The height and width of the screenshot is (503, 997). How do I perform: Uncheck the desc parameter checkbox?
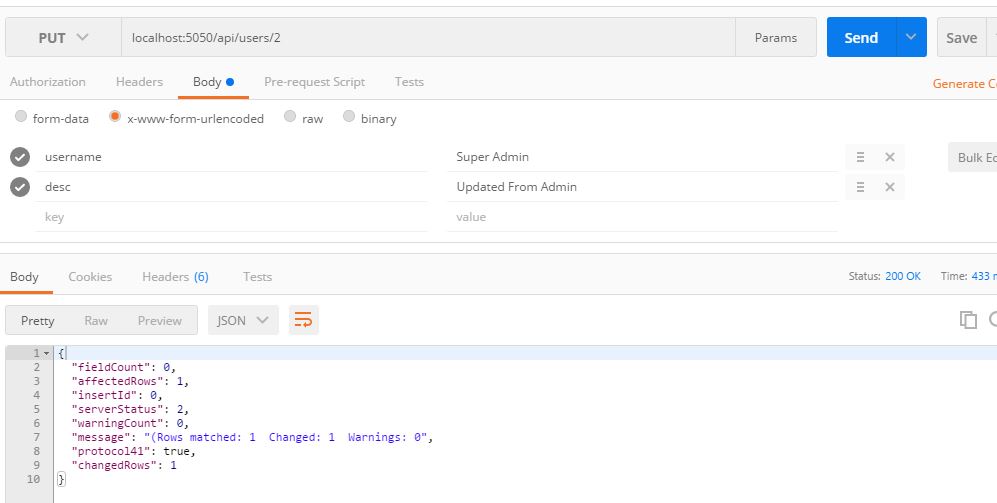(19, 187)
